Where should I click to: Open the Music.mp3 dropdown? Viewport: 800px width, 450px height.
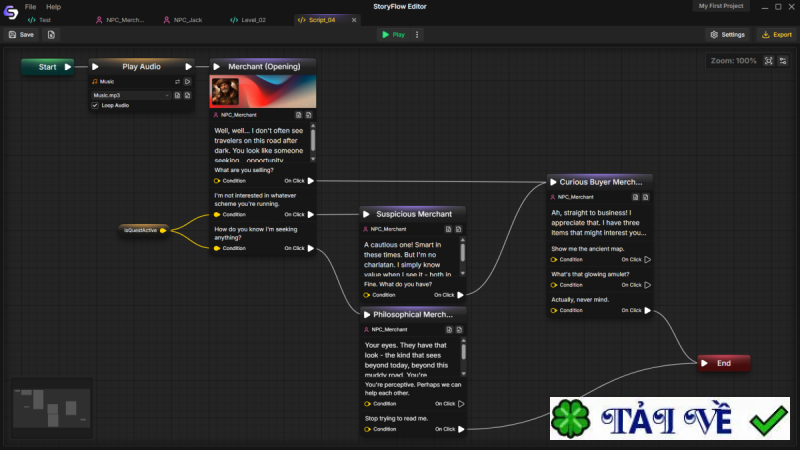131,96
